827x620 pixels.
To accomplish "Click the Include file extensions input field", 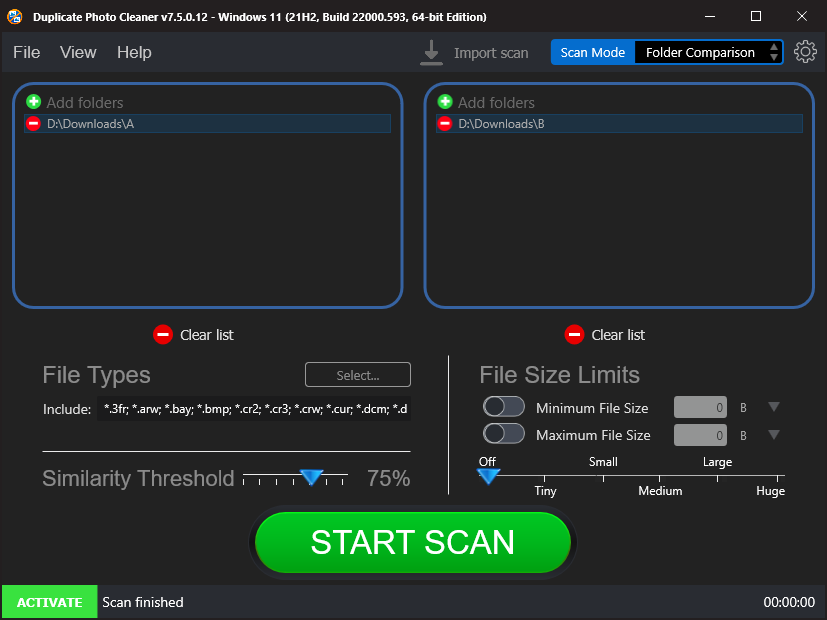I will click(x=254, y=409).
